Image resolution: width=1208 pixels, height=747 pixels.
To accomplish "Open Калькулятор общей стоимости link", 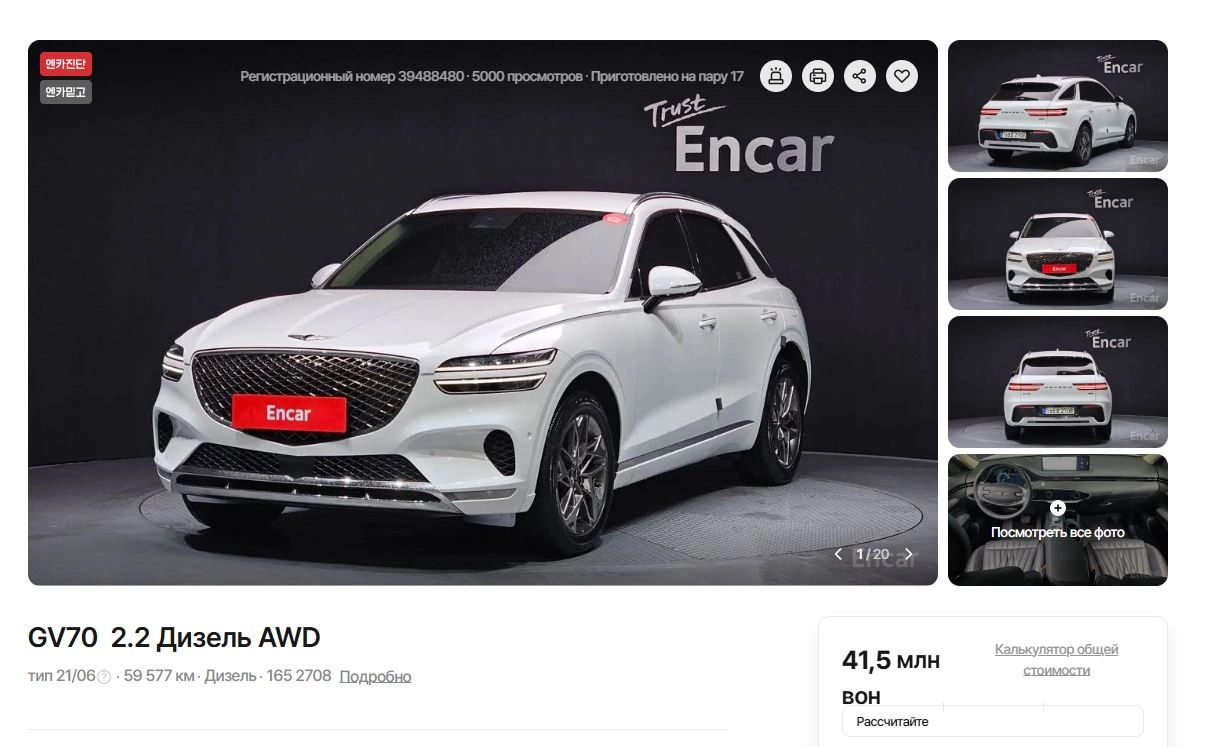I will 1056,660.
